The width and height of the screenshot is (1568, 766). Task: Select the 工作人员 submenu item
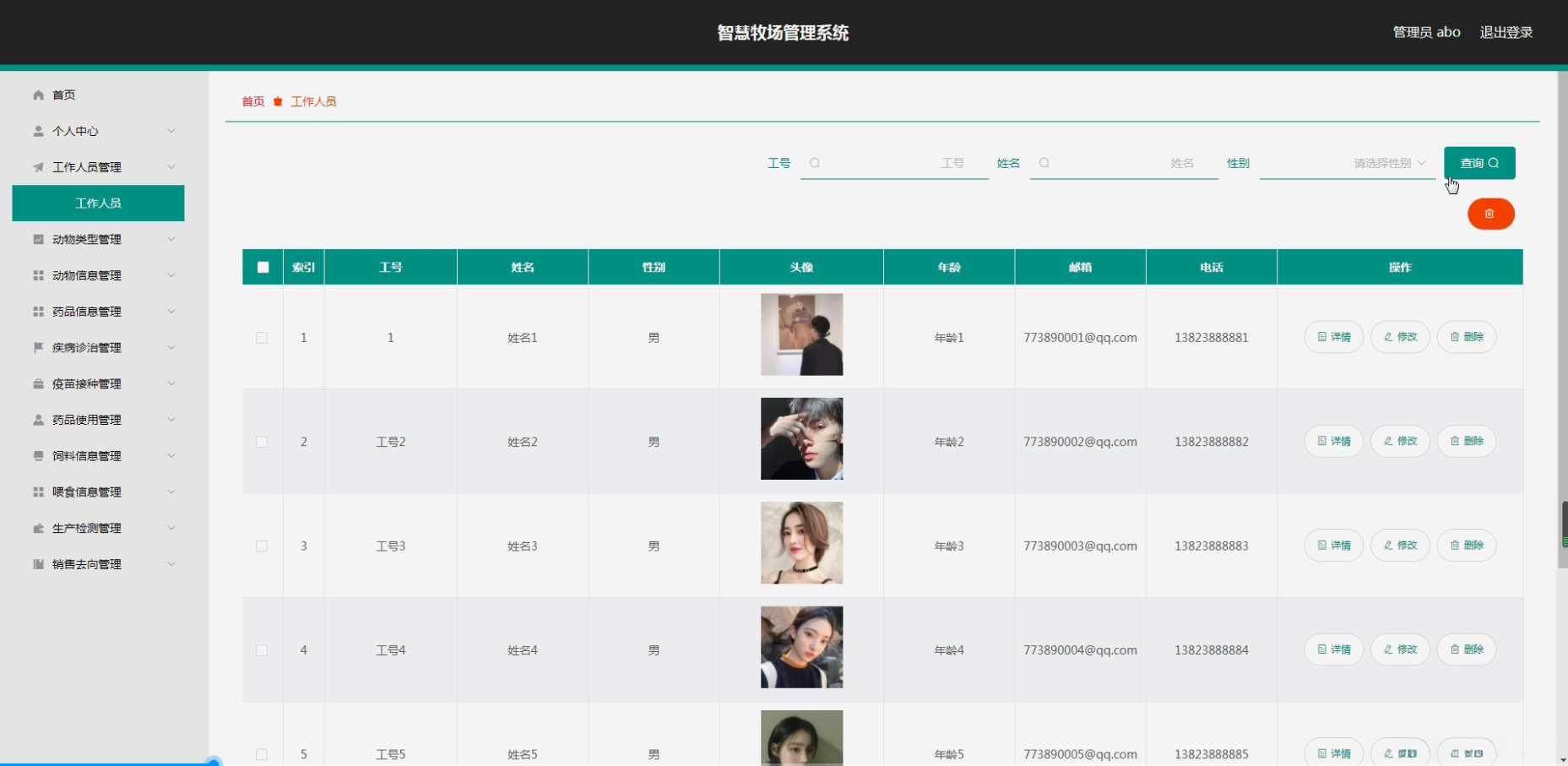click(98, 204)
